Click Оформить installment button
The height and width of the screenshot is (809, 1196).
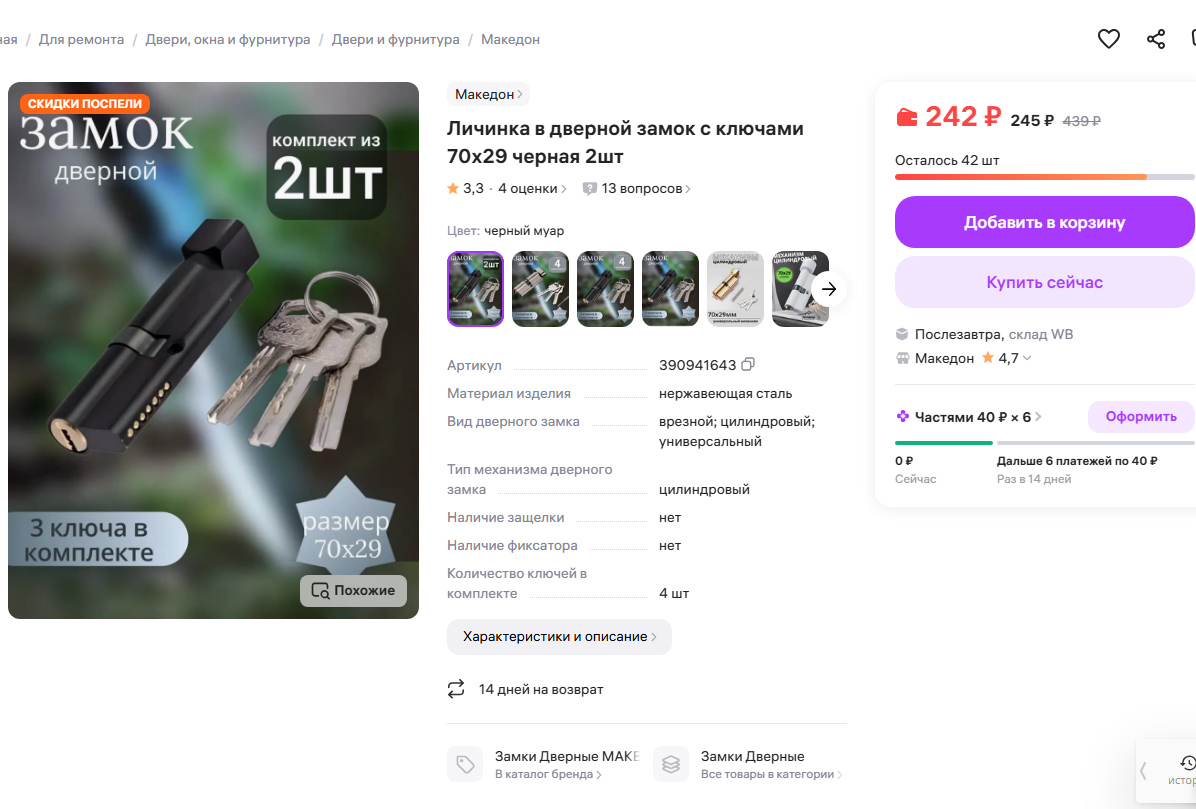(x=1140, y=416)
